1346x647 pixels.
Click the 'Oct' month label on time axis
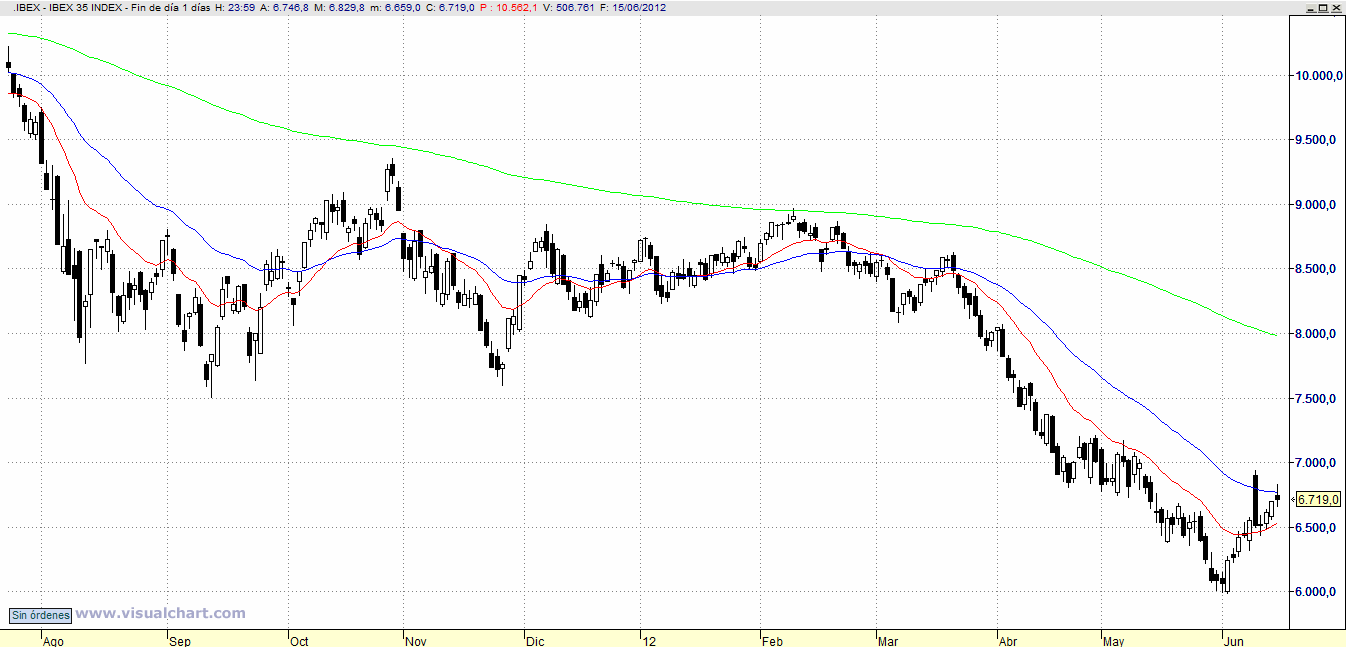click(x=300, y=641)
